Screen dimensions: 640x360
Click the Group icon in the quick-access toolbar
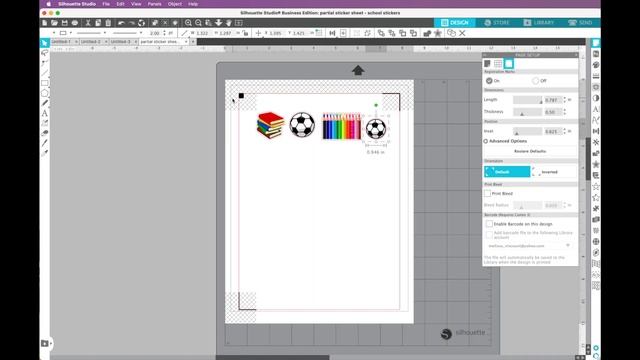click(x=357, y=33)
